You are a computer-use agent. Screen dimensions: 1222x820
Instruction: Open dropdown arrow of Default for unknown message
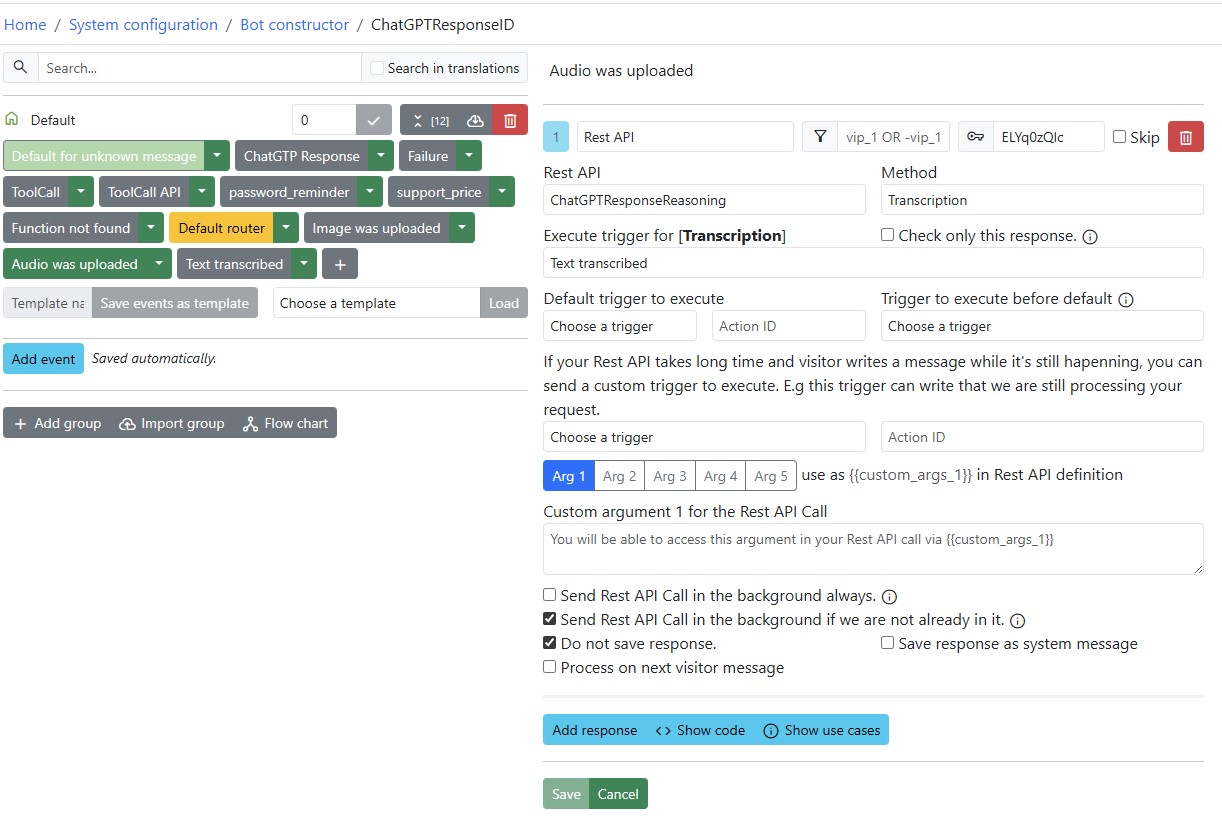(217, 156)
